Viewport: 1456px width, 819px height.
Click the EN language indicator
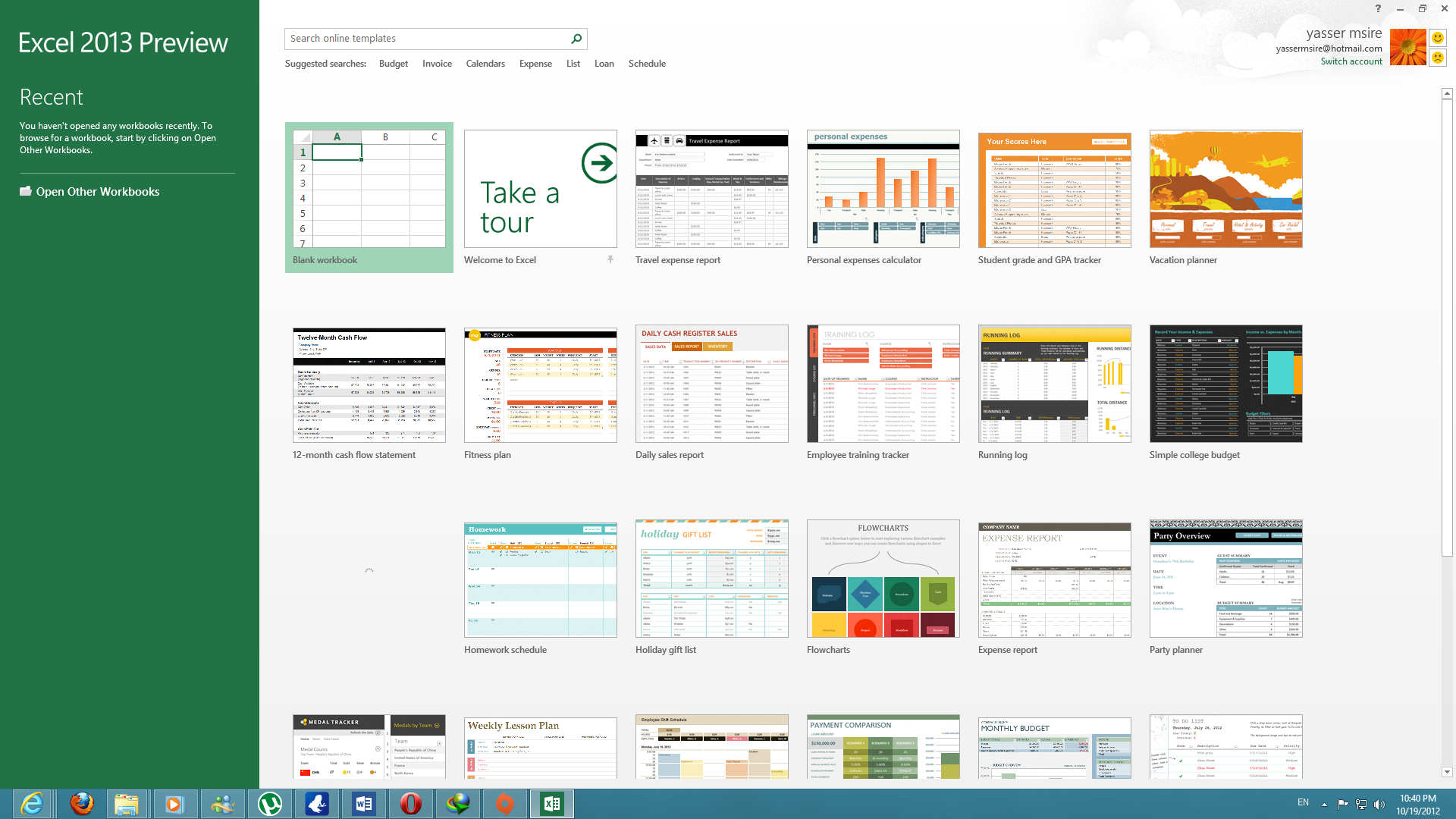tap(1303, 802)
